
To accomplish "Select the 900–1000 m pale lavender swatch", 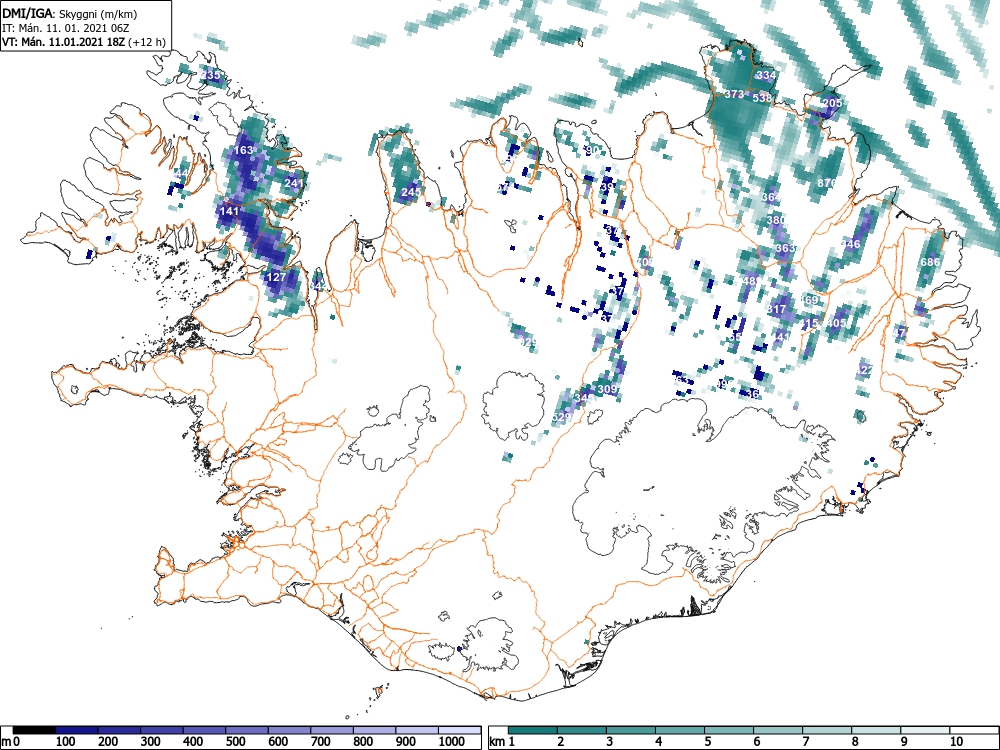I will pos(417,729).
